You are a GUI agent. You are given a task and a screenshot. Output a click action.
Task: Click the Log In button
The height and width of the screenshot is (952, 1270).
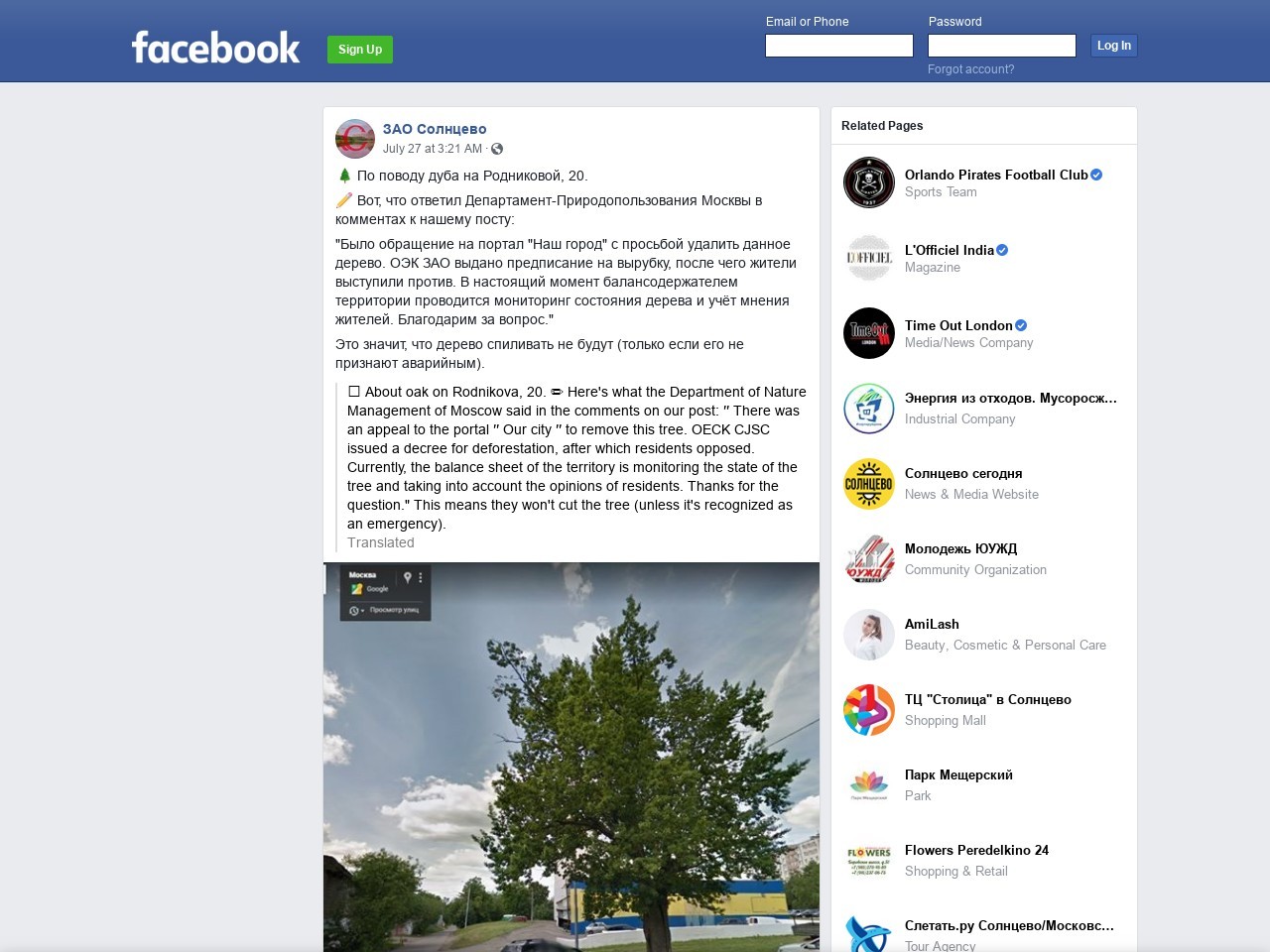tap(1113, 46)
